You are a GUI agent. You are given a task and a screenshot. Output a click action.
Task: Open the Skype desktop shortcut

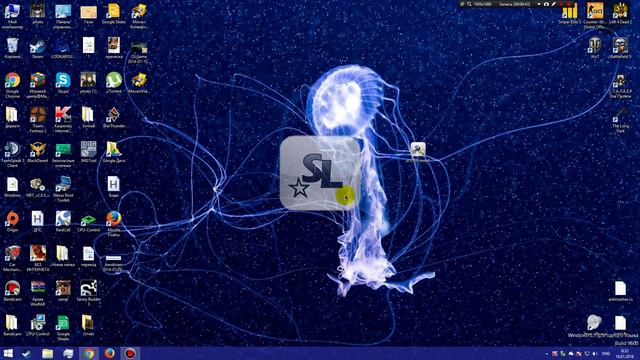63,83
